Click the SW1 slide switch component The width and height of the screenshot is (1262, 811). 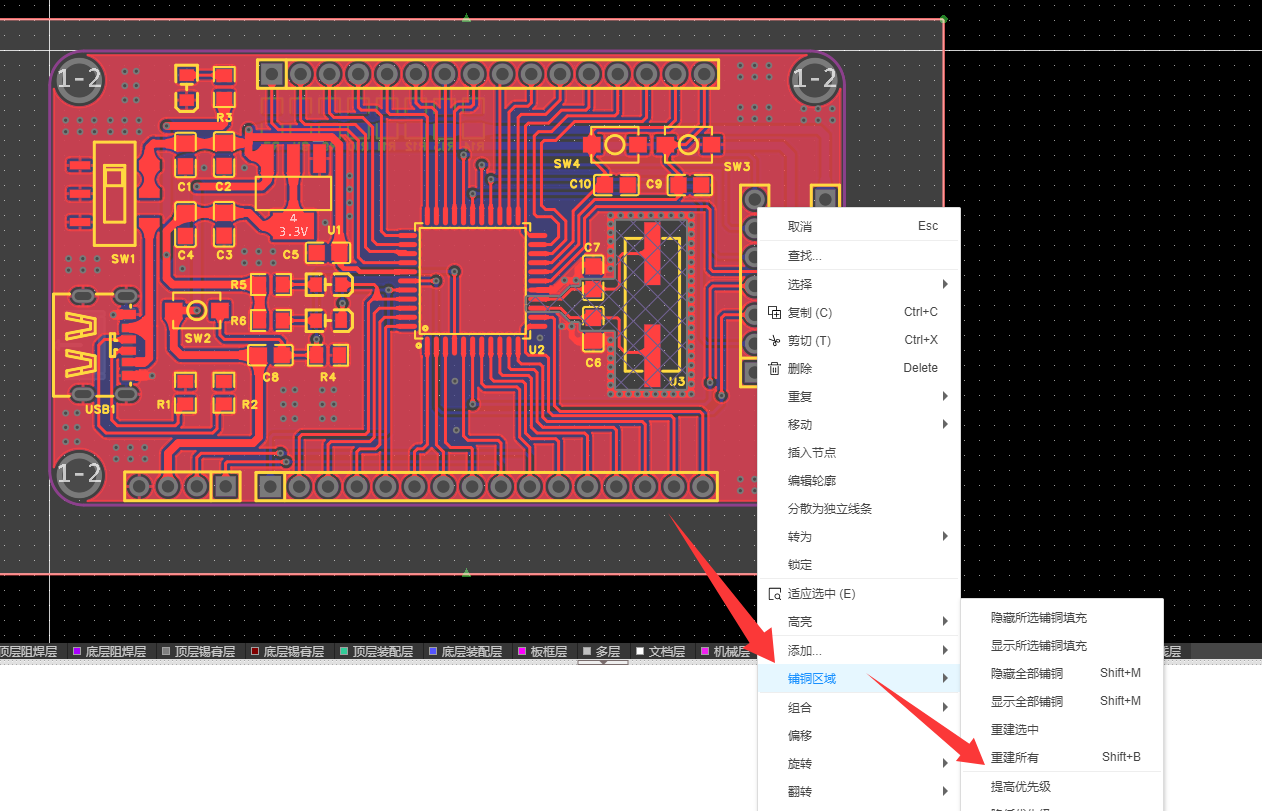tap(114, 193)
